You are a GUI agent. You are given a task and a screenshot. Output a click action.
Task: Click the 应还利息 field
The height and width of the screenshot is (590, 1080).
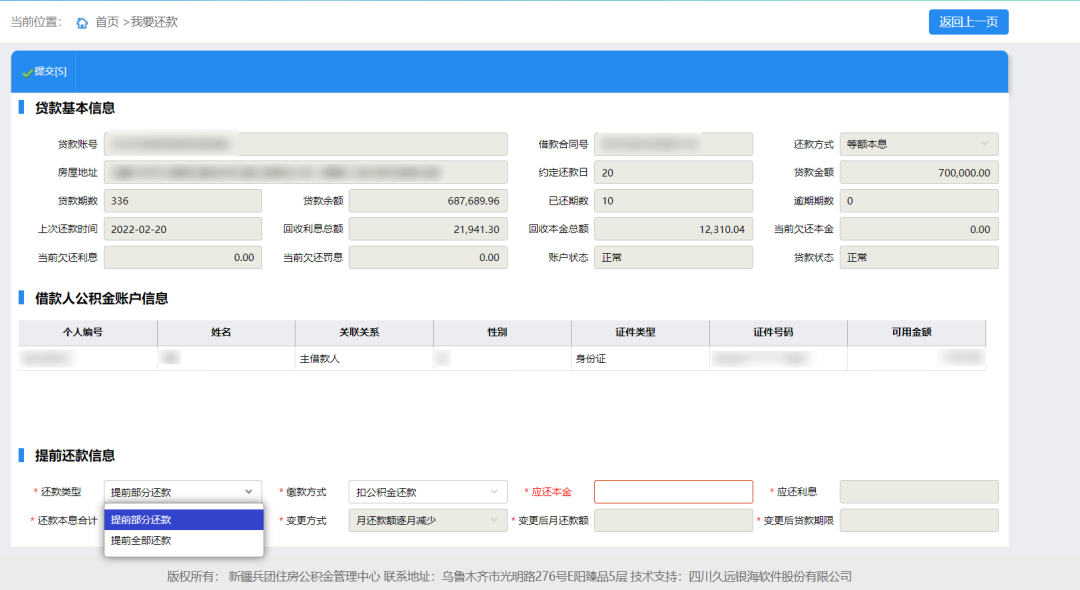pyautogui.click(x=918, y=492)
